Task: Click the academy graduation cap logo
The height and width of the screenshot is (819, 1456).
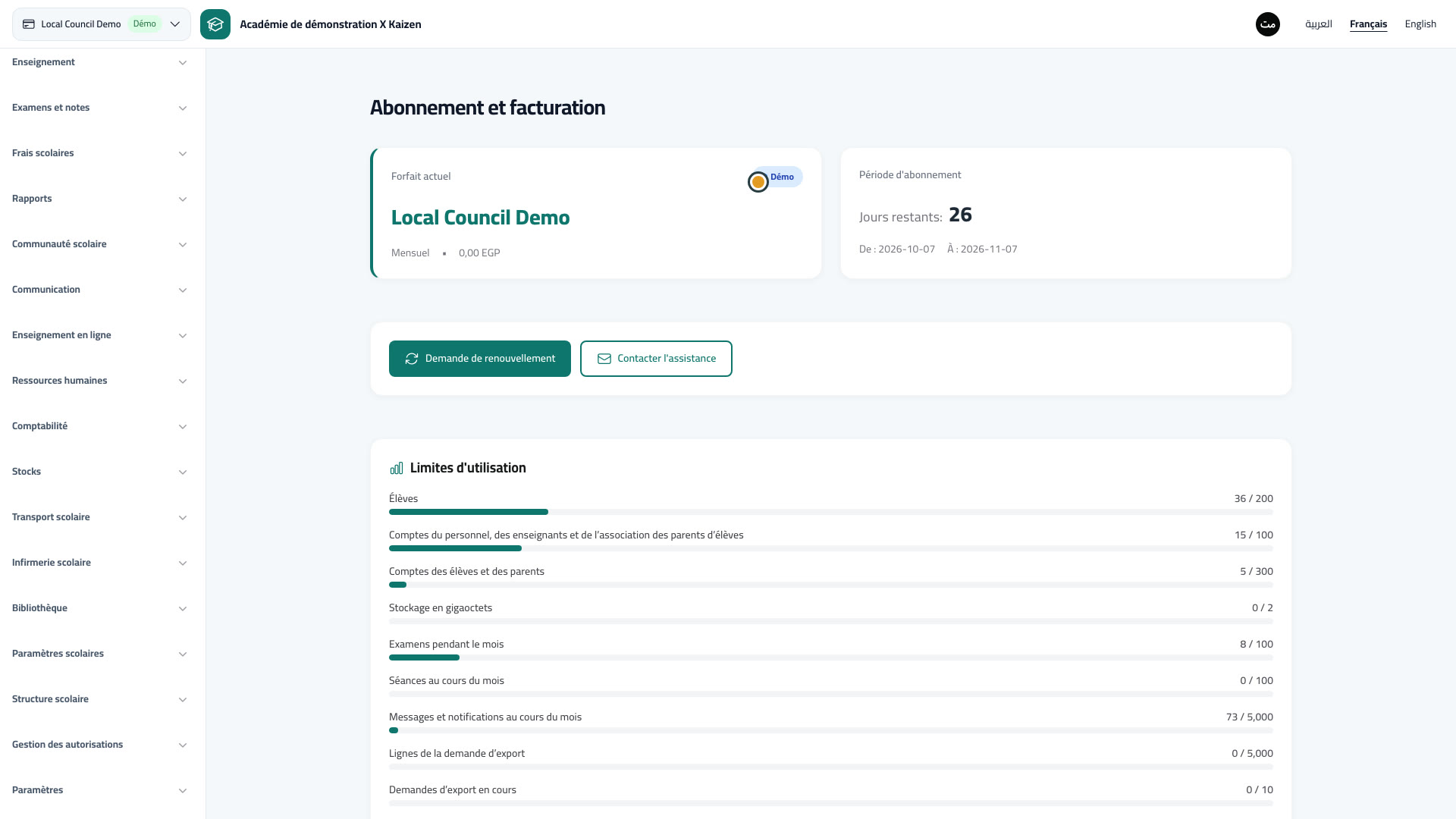Action: coord(215,24)
